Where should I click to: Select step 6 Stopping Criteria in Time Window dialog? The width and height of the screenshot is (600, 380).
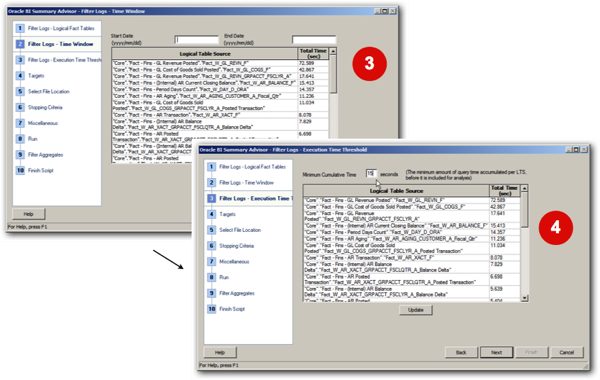pos(39,107)
